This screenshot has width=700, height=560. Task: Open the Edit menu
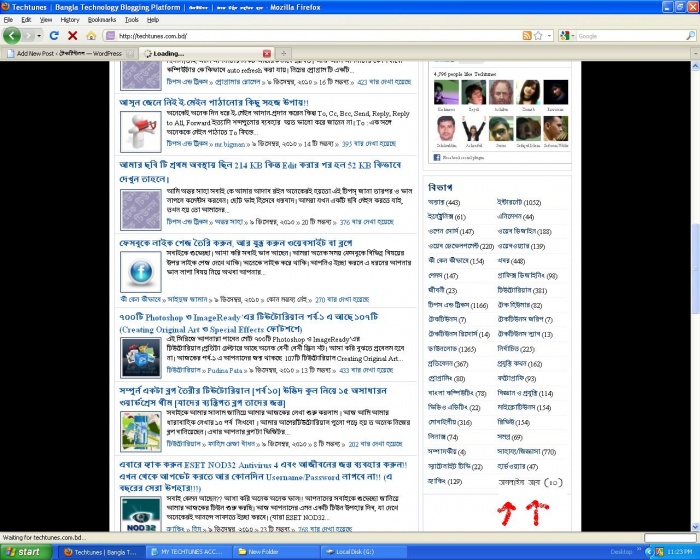coord(26,20)
